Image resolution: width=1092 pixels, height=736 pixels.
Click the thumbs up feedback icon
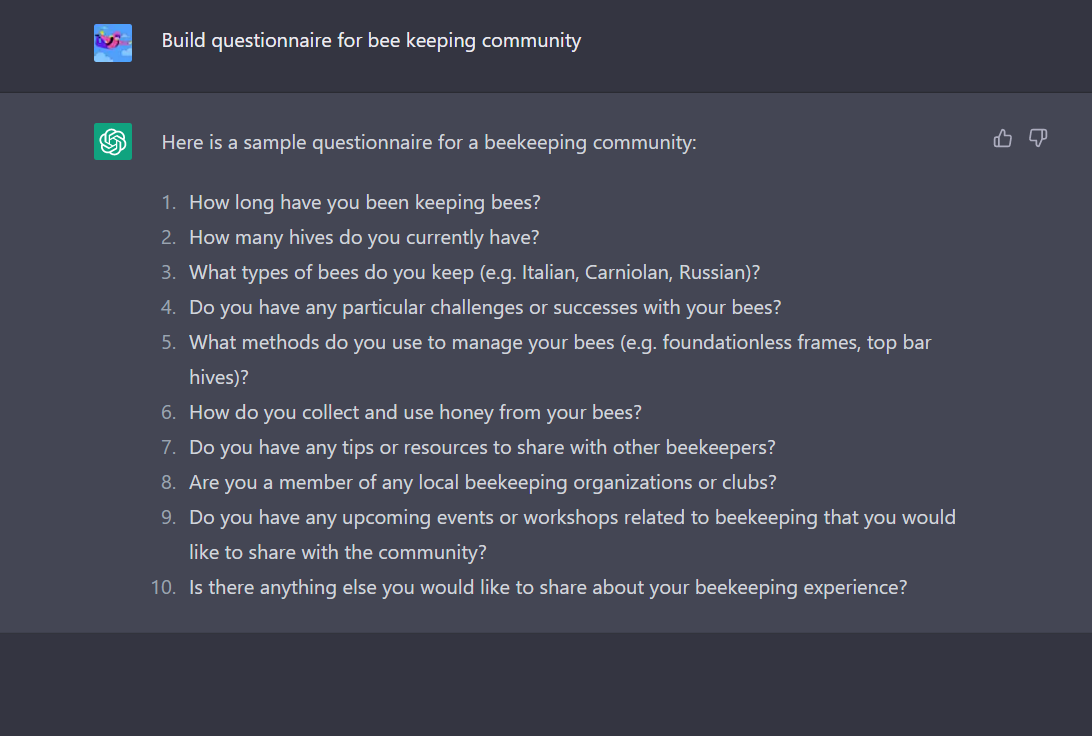tap(1002, 139)
